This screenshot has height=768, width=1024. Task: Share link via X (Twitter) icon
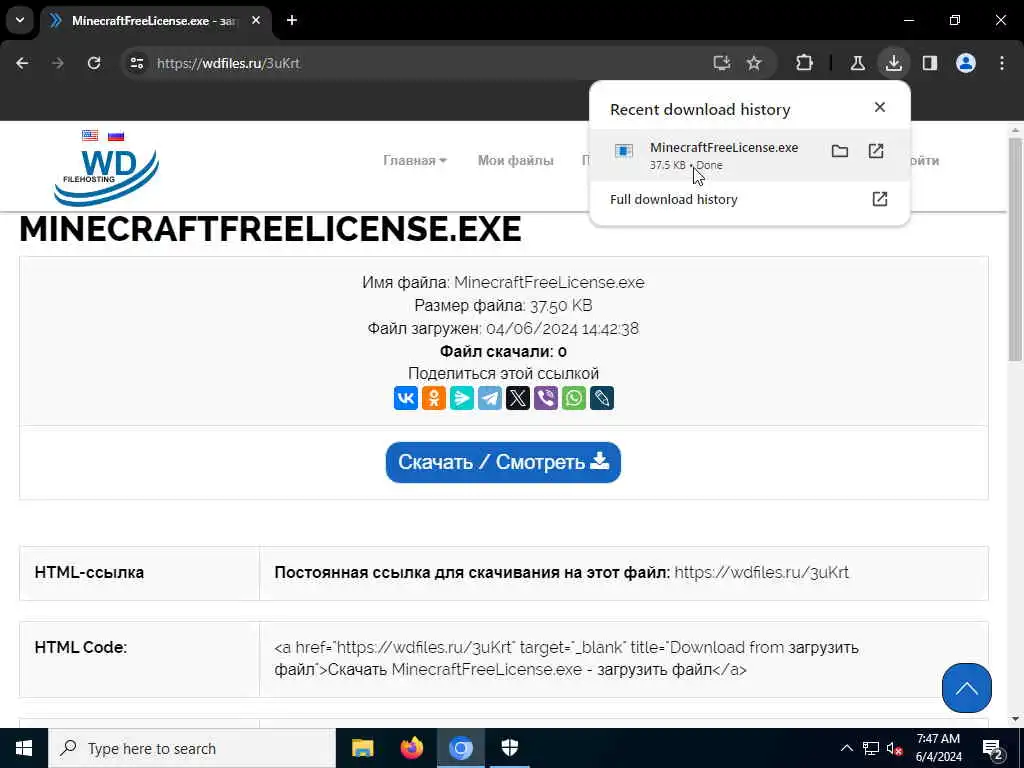518,398
